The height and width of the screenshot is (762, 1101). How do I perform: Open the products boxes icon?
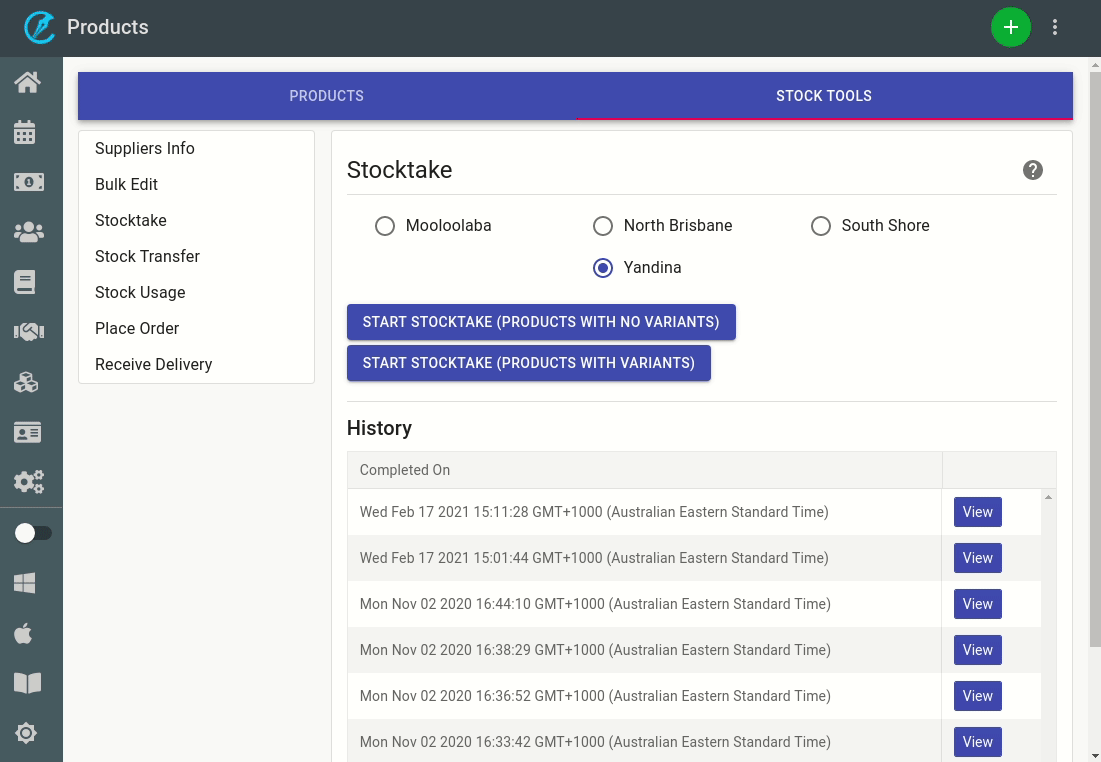coord(26,382)
